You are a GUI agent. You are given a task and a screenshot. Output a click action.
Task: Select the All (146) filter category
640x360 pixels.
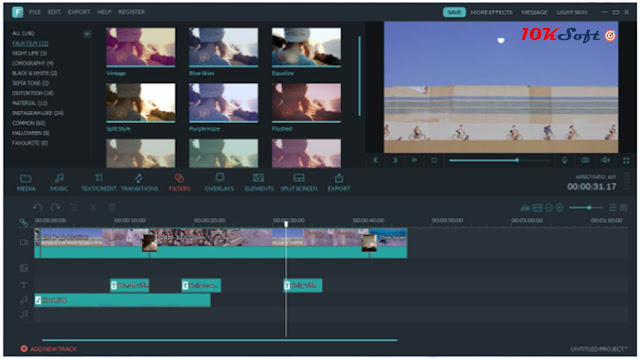(x=23, y=33)
